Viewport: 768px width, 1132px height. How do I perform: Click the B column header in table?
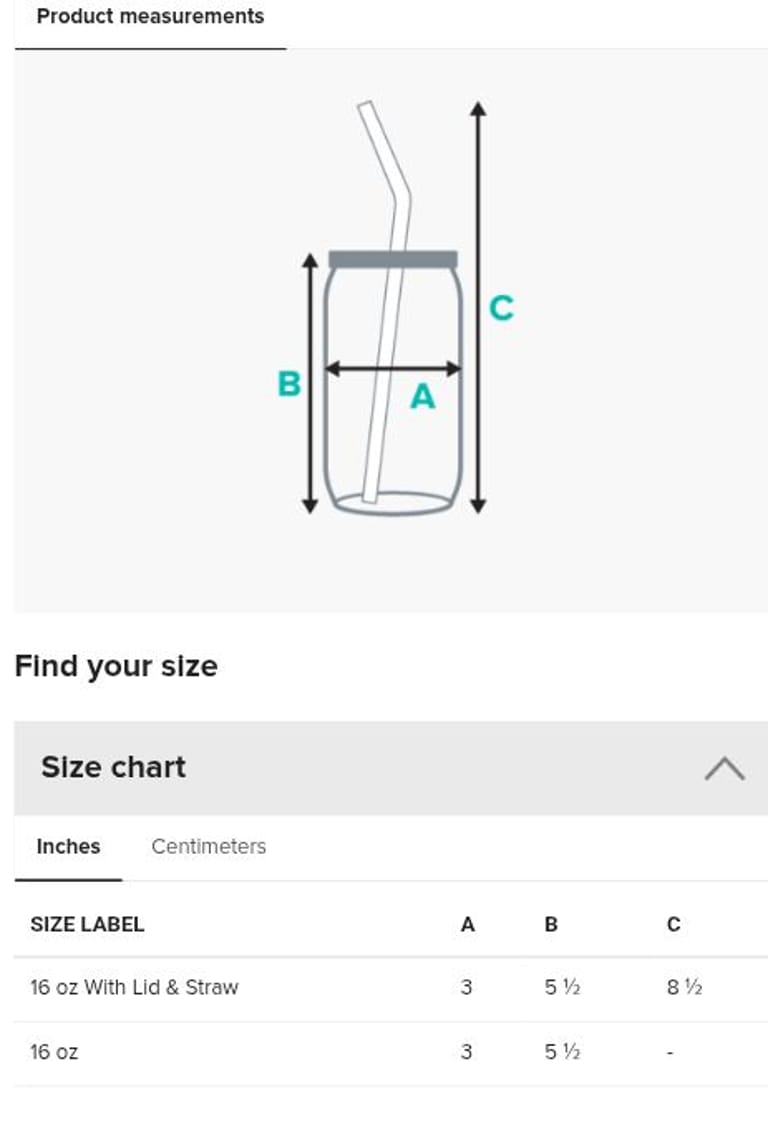551,925
